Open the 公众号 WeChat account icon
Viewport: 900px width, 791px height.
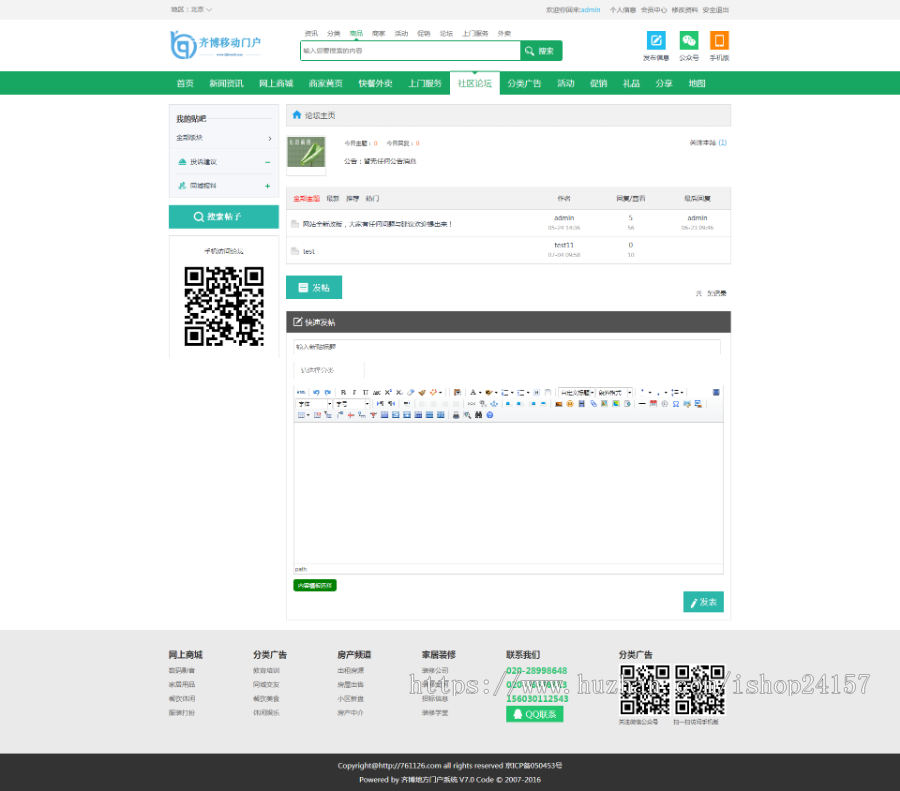(x=689, y=40)
